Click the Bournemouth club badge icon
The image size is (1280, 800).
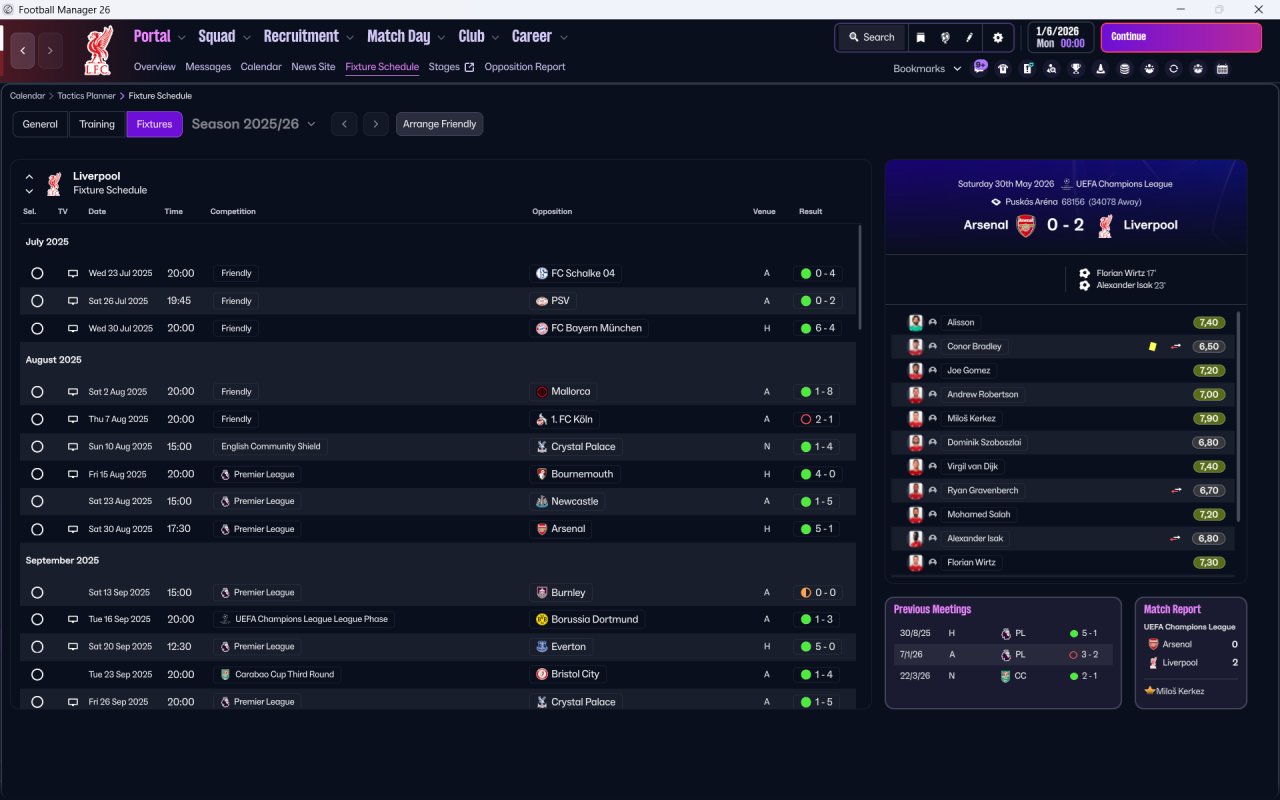[x=542, y=474]
